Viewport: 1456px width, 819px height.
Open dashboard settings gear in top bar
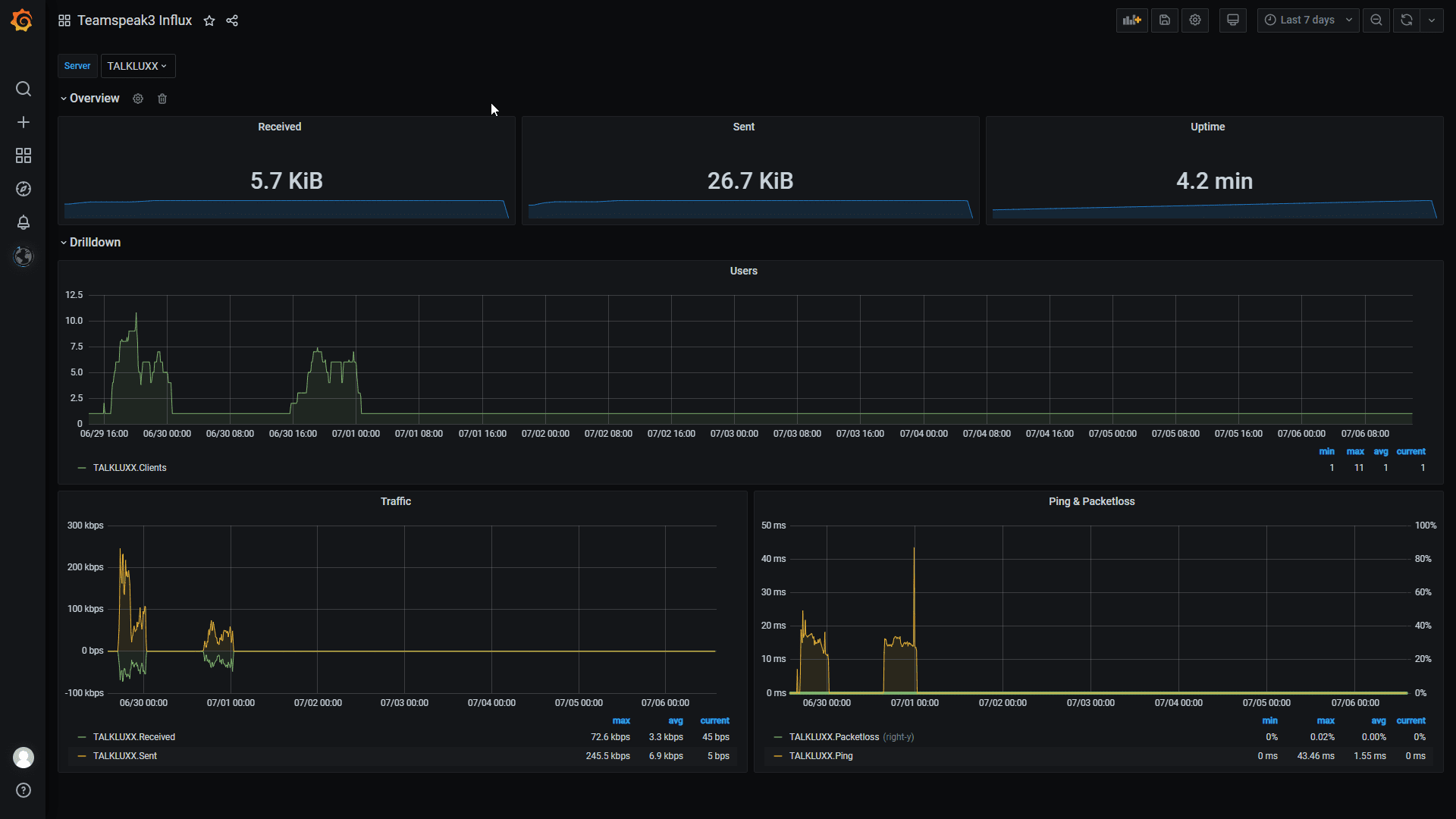(1195, 20)
